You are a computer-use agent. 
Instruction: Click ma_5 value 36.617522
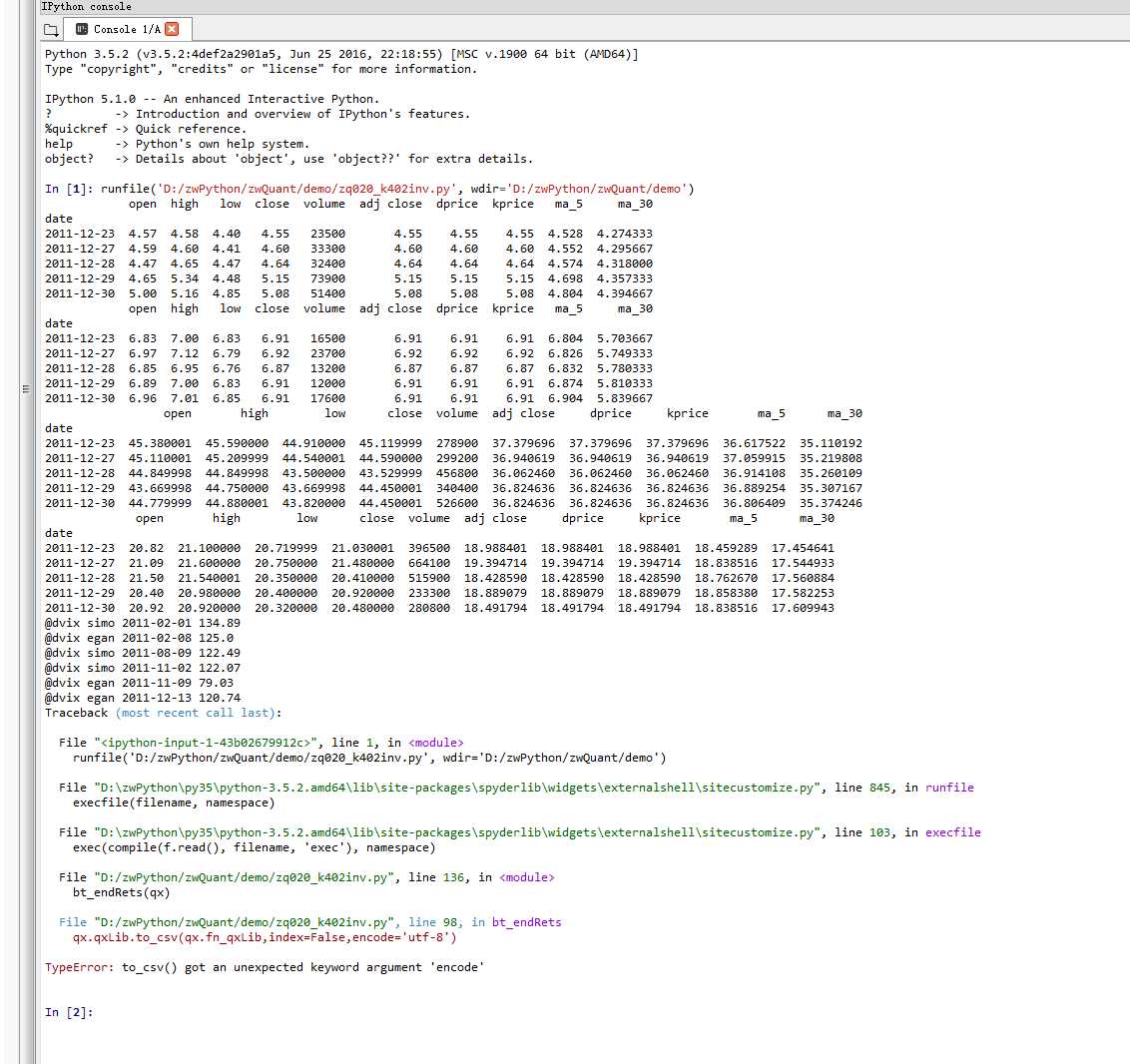[x=754, y=443]
